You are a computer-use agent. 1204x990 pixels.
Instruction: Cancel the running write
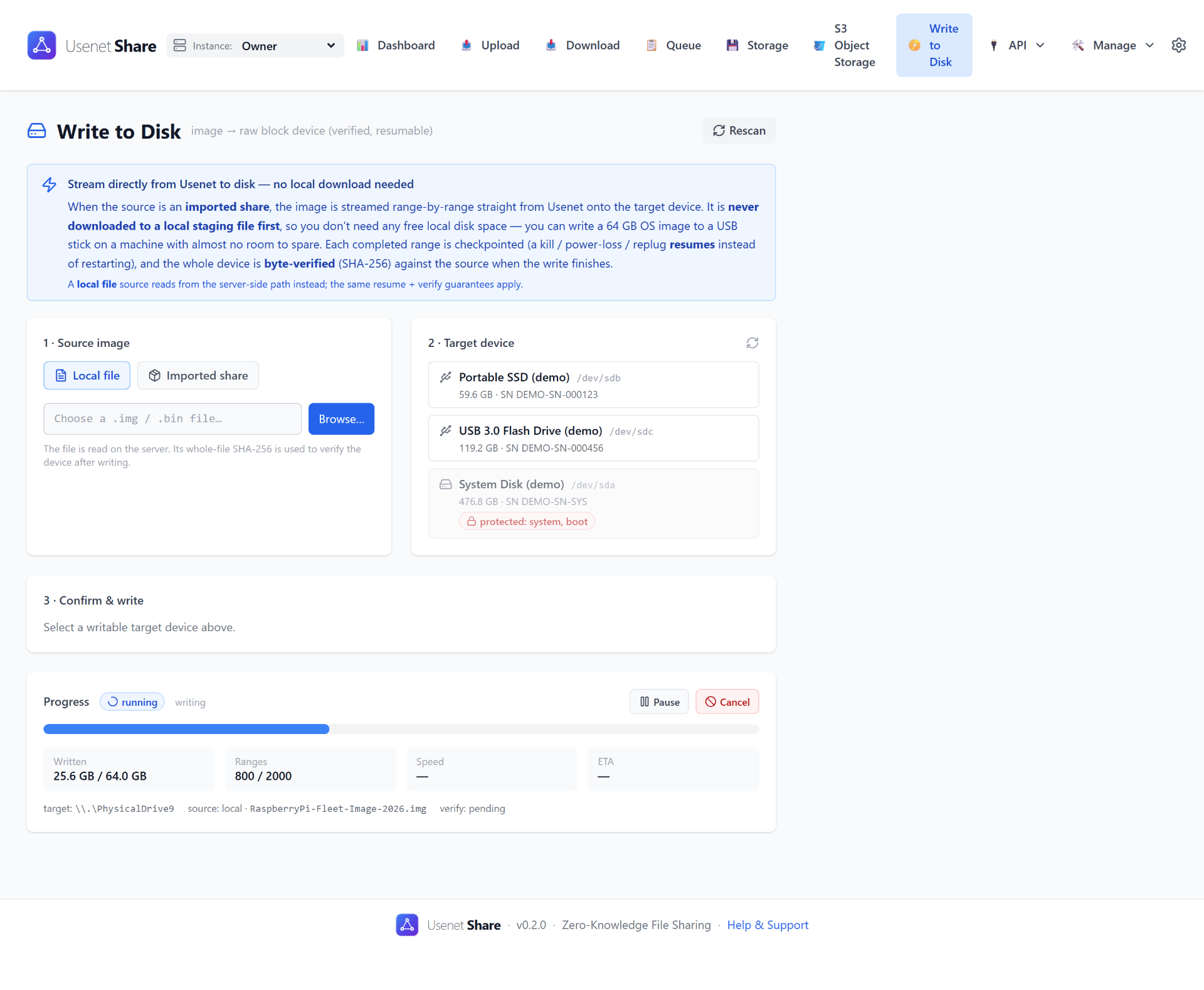(727, 702)
